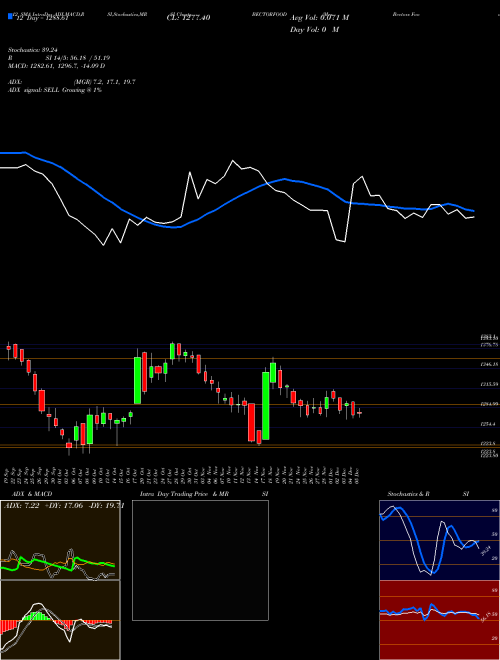Open the blue Stochastics chart panel
Image resolution: width=500 pixels, height=660 pixels.
[439, 540]
